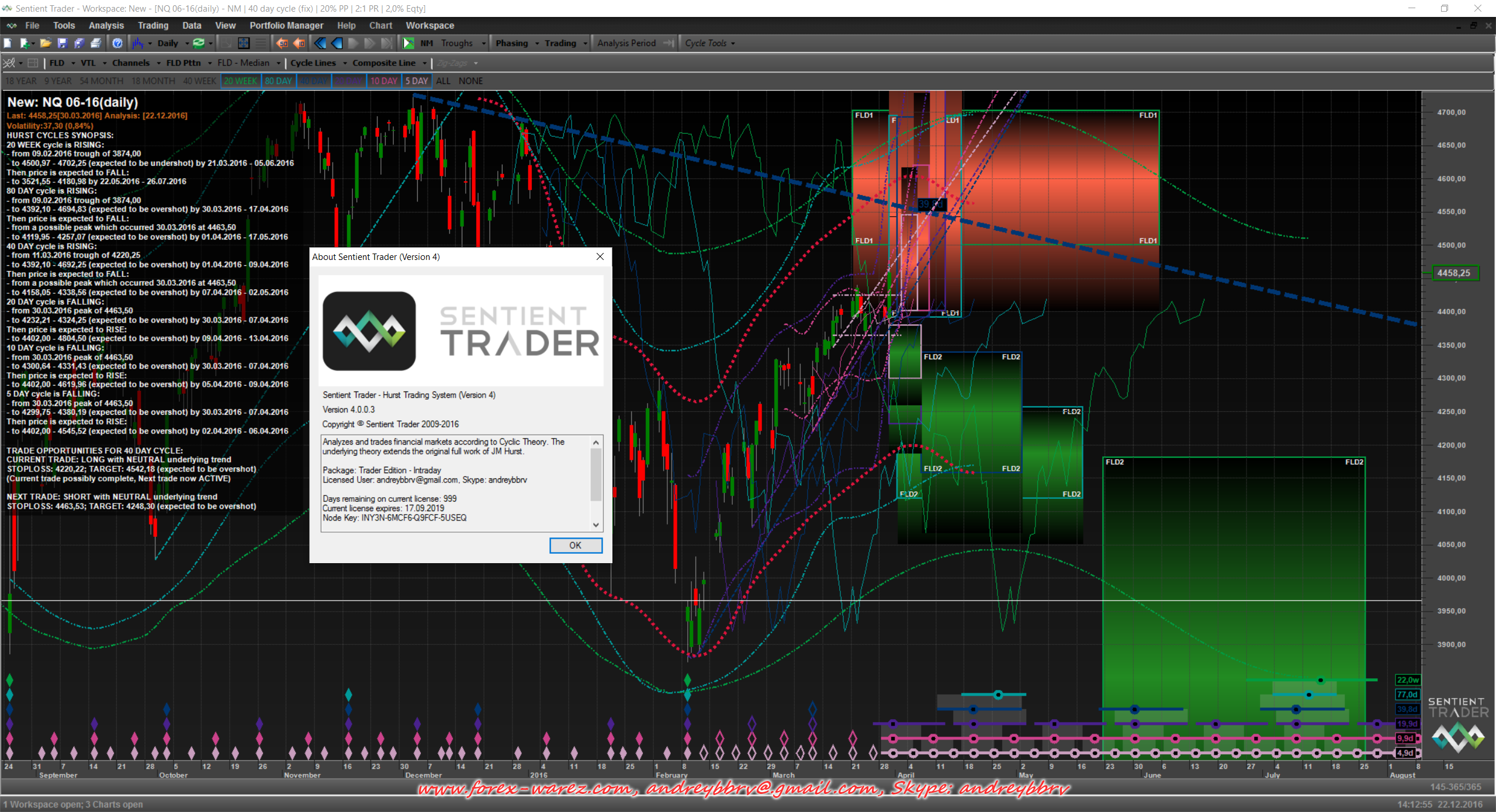Click the new document icon
1496x812 pixels.
(8, 43)
